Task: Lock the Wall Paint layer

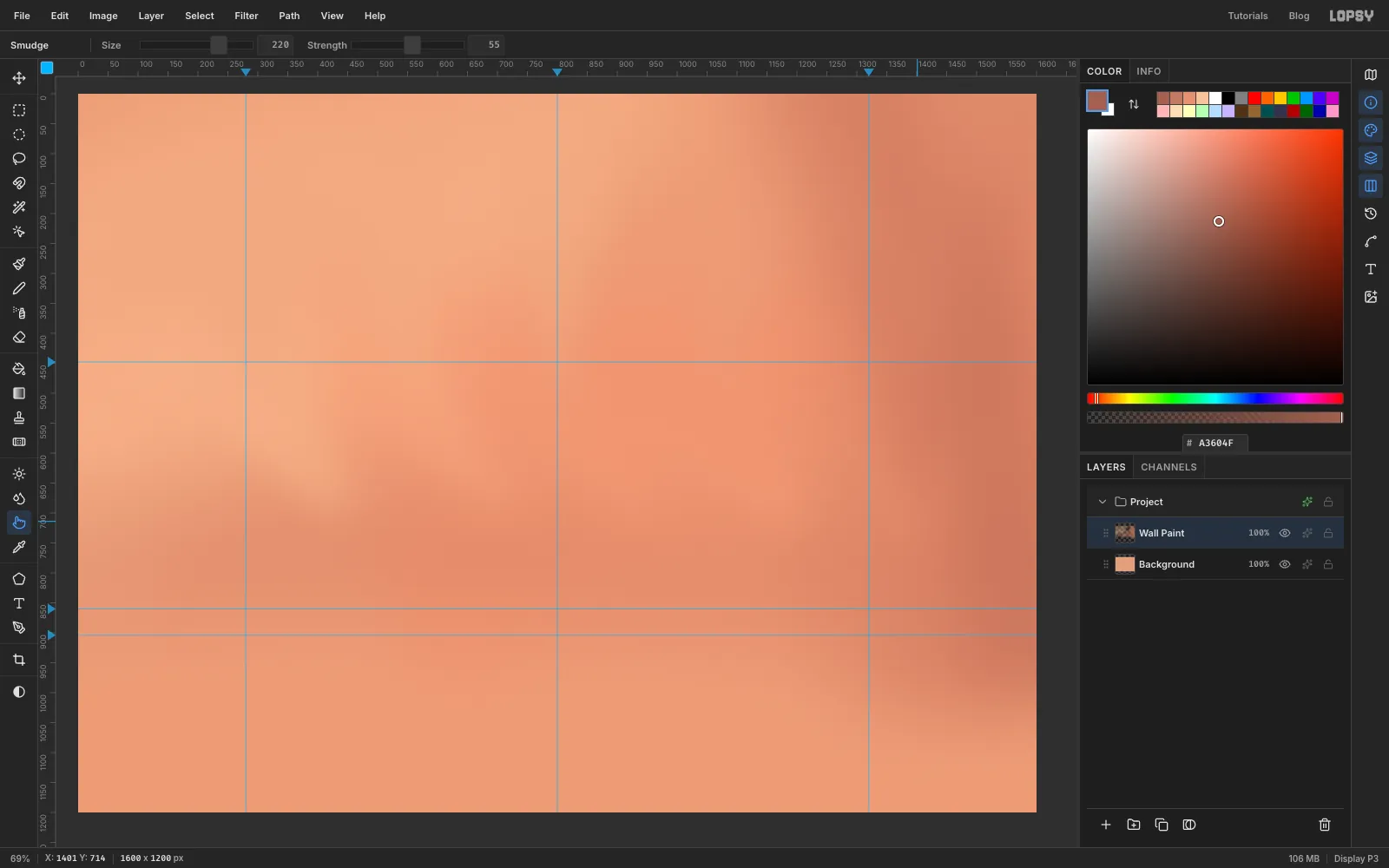Action: [1328, 533]
